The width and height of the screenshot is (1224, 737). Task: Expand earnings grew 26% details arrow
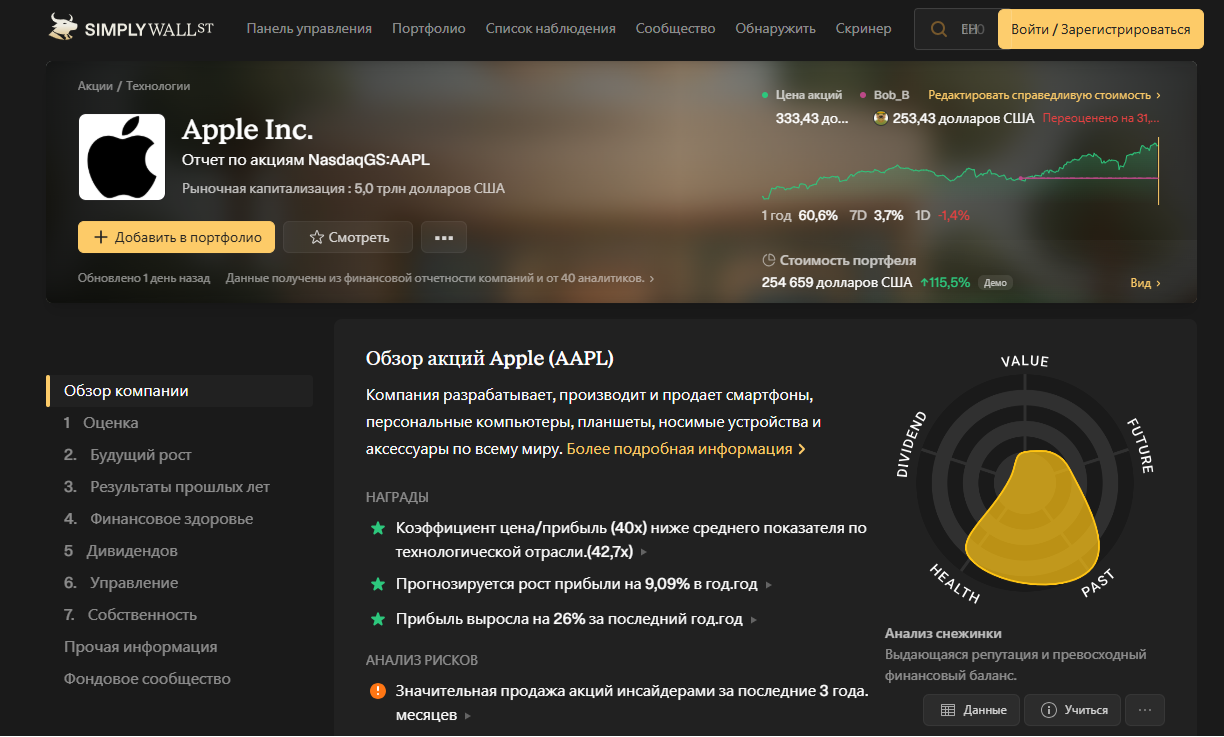click(754, 620)
